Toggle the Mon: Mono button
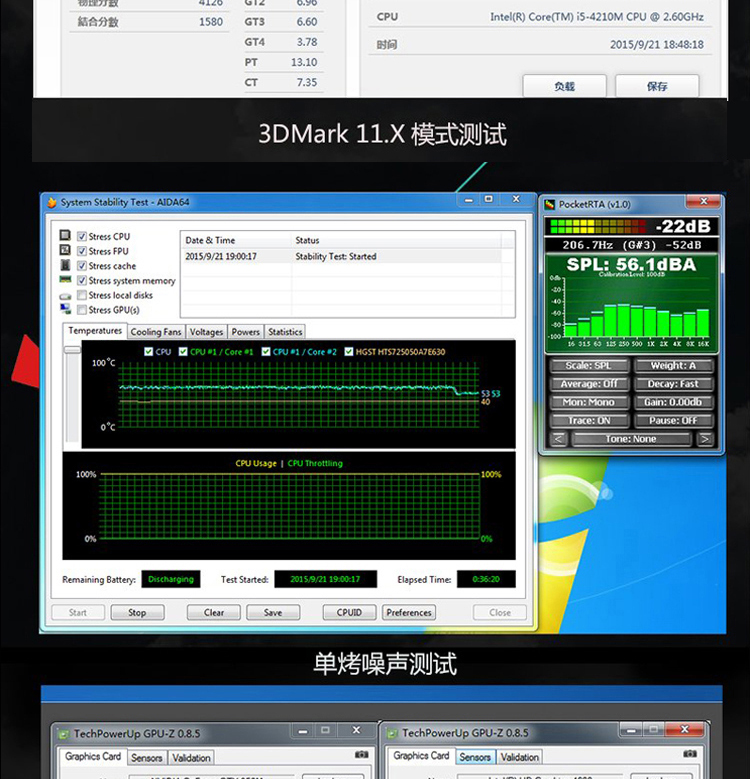The image size is (750, 779). [x=589, y=402]
